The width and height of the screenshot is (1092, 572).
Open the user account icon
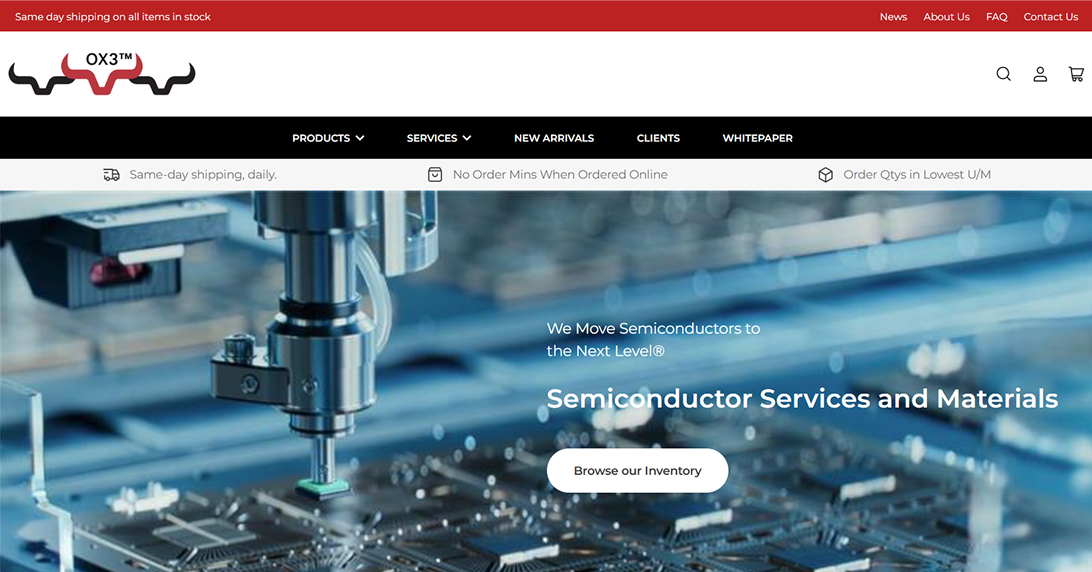pyautogui.click(x=1040, y=74)
